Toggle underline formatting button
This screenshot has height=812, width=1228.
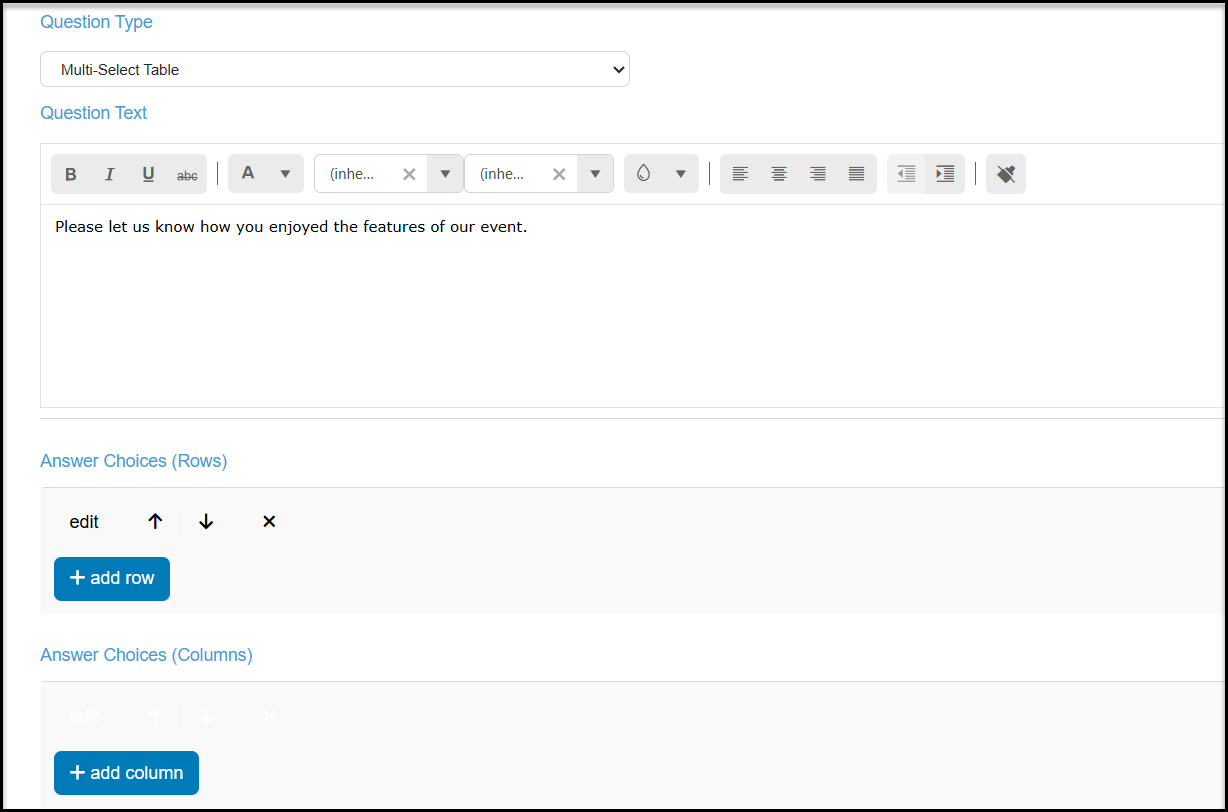coord(148,174)
